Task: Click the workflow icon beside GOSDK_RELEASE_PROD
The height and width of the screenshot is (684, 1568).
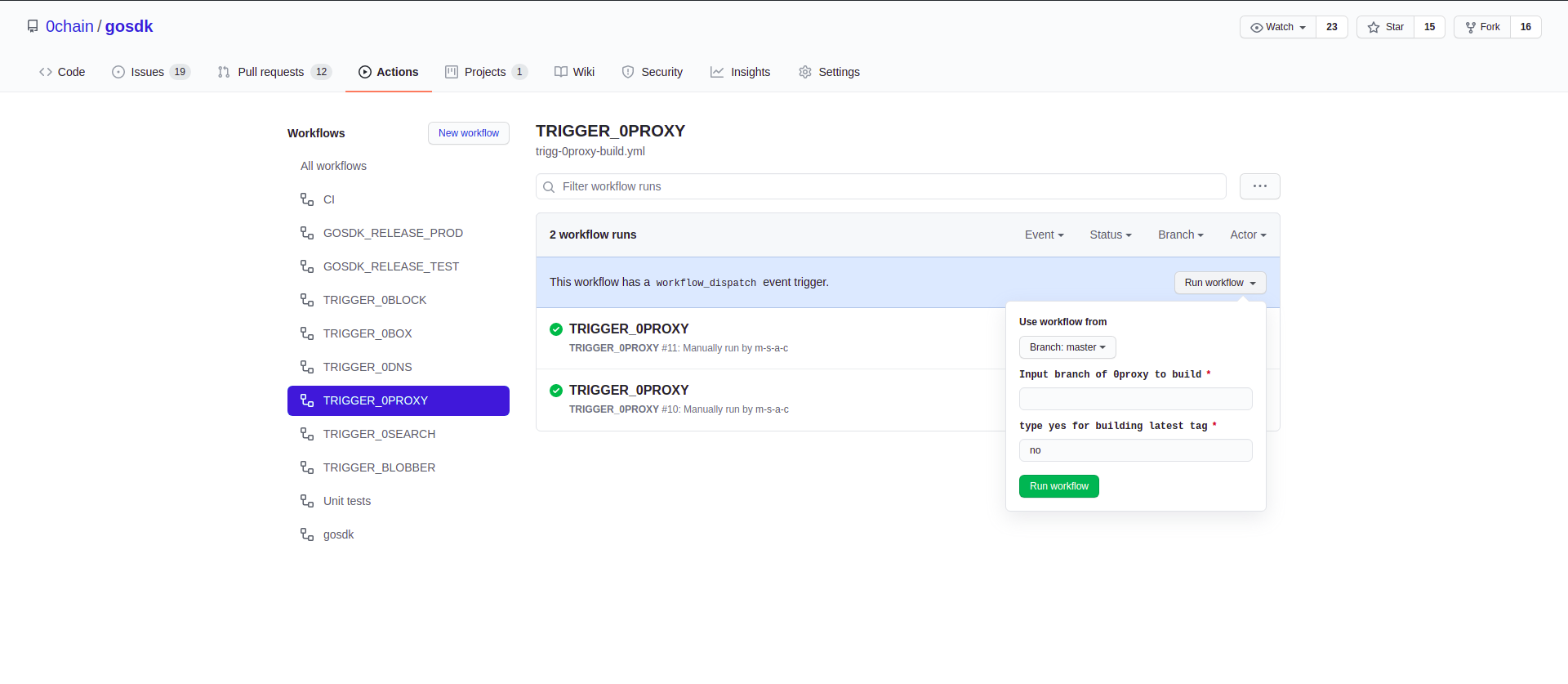Action: tap(307, 233)
